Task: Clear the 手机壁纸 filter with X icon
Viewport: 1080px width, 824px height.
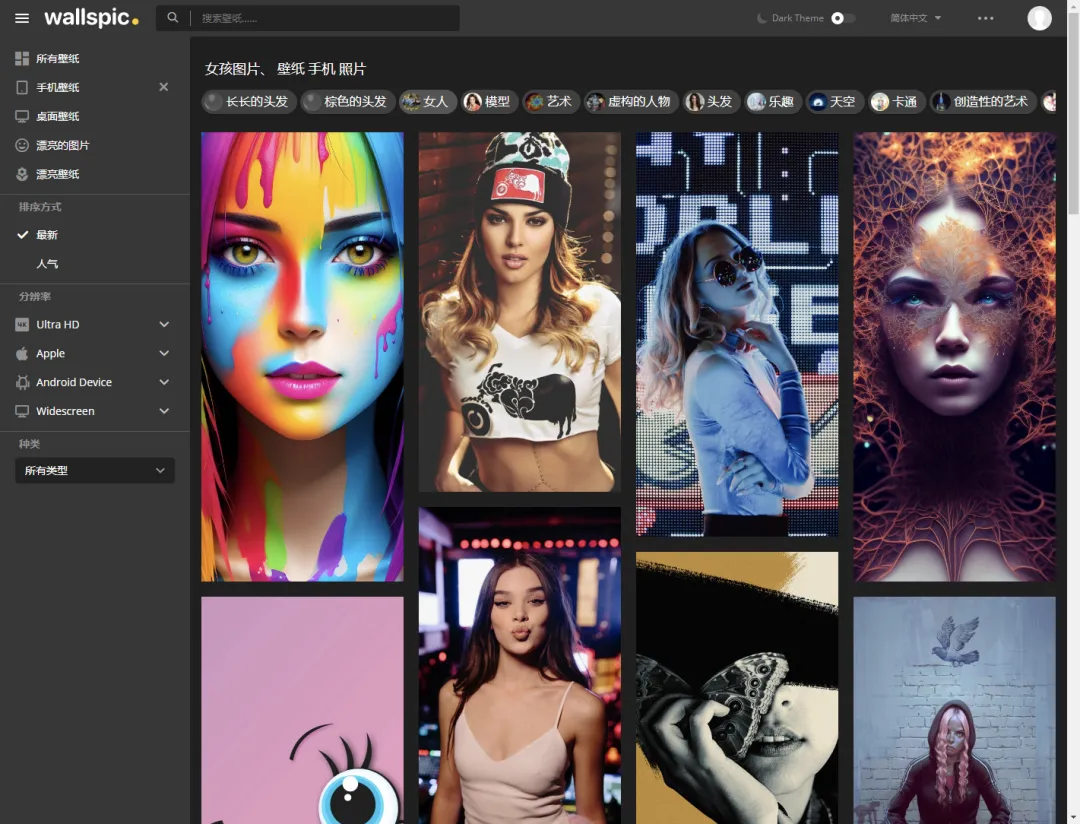Action: 164,87
